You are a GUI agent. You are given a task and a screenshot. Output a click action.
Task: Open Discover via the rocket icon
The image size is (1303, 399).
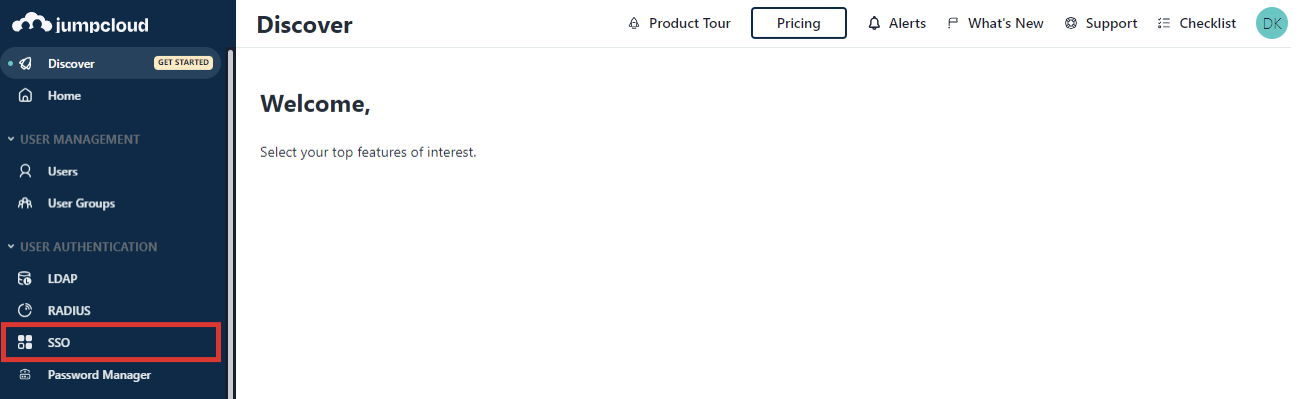(26, 63)
